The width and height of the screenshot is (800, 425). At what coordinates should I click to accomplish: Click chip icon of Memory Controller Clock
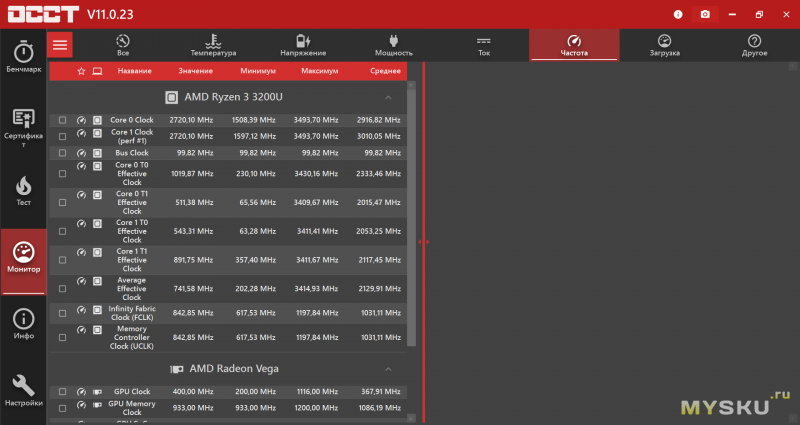tap(97, 330)
